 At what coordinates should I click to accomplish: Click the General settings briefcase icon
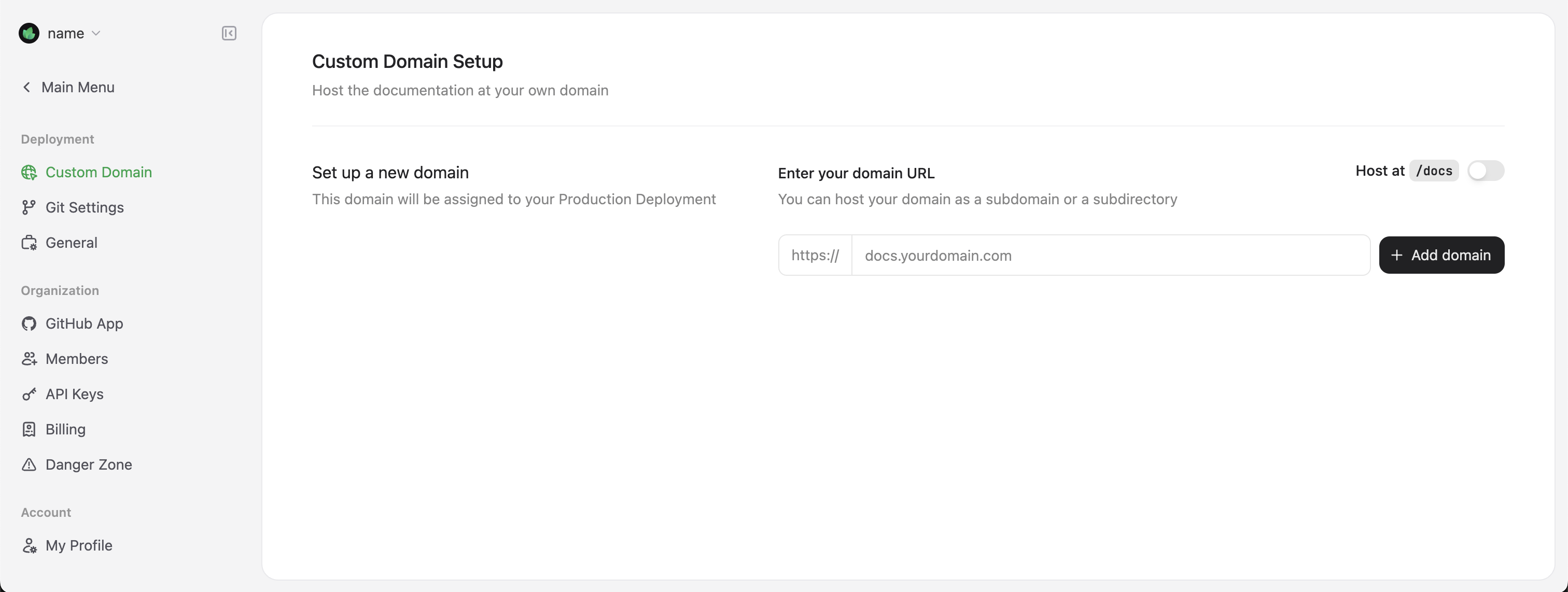pos(29,243)
